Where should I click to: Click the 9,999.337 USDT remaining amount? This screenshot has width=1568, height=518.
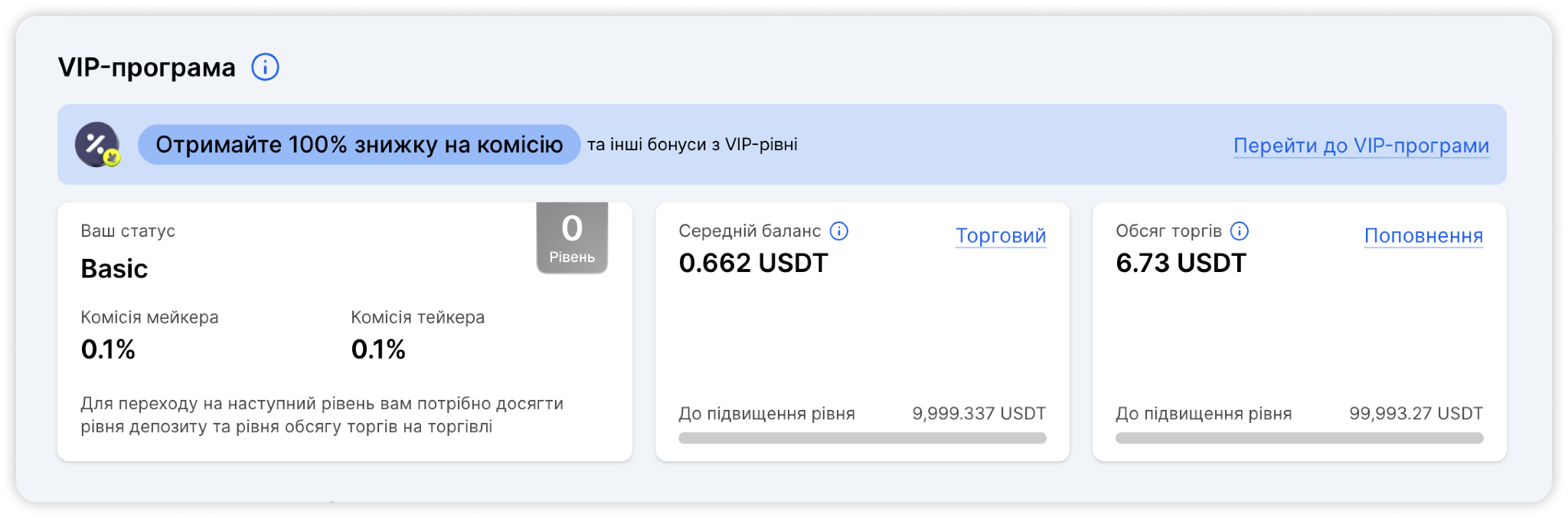pyautogui.click(x=978, y=414)
